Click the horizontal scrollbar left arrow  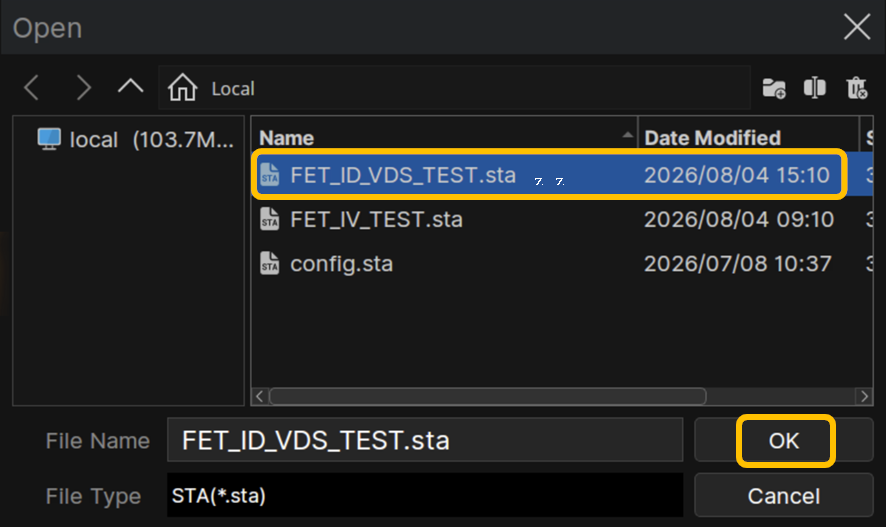pyautogui.click(x=259, y=397)
